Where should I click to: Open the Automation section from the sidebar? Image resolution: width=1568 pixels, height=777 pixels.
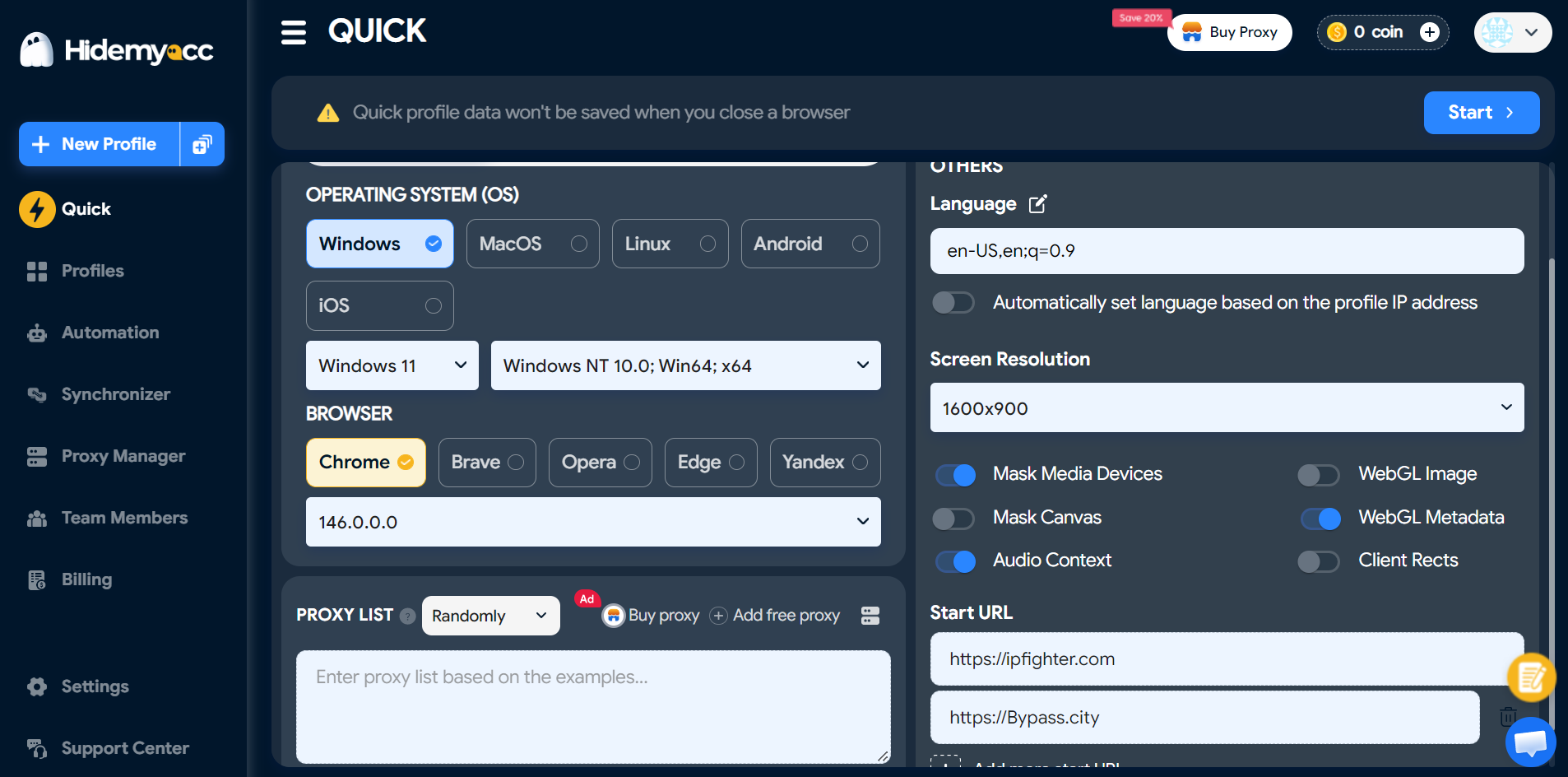pyautogui.click(x=109, y=333)
